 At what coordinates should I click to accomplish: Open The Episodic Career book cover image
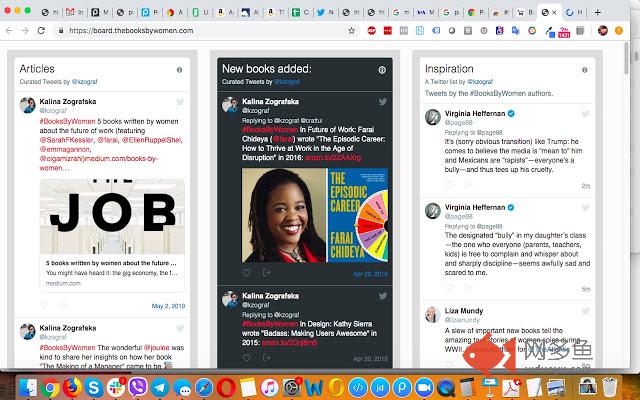pos(357,215)
